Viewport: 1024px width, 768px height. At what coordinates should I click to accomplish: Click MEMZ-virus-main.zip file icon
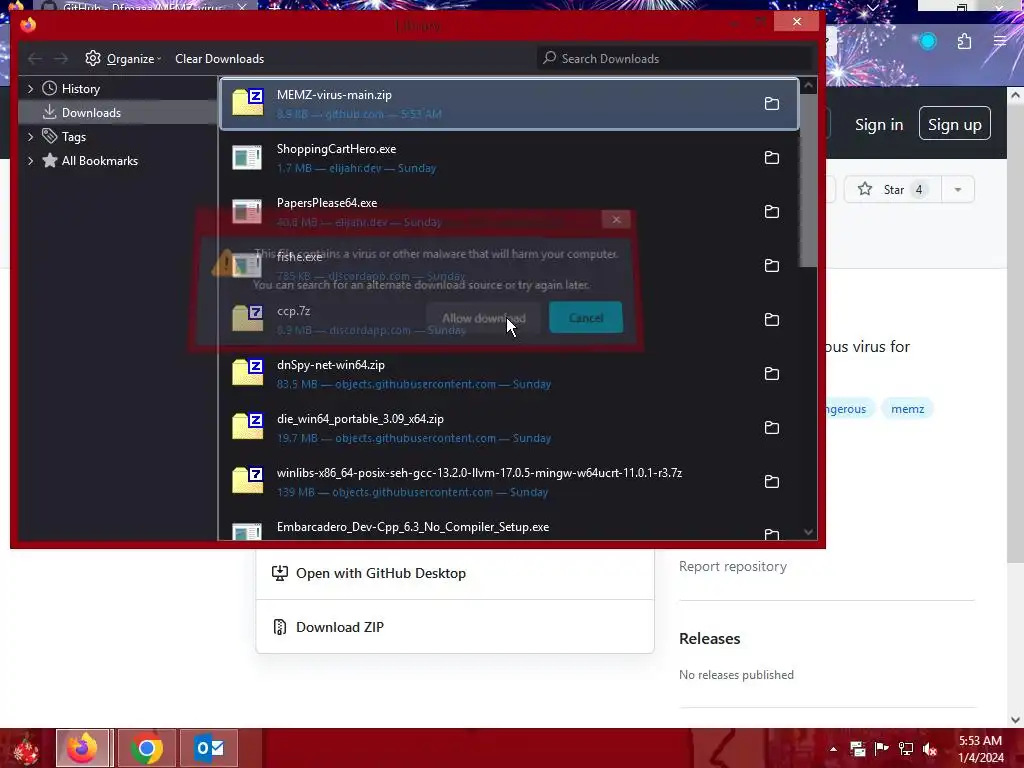click(248, 103)
